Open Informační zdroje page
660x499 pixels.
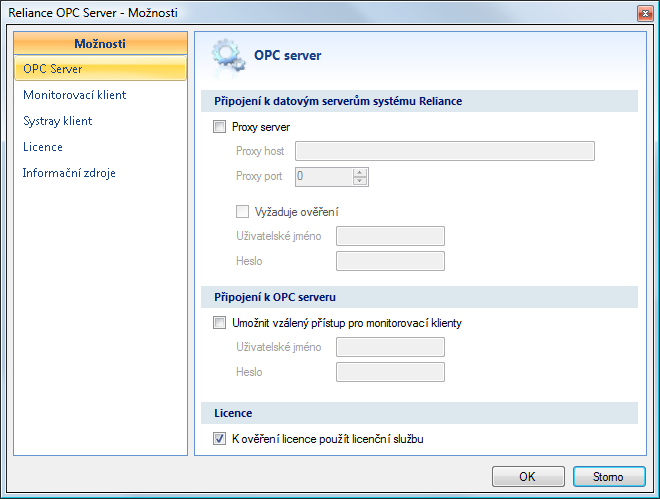(69, 173)
